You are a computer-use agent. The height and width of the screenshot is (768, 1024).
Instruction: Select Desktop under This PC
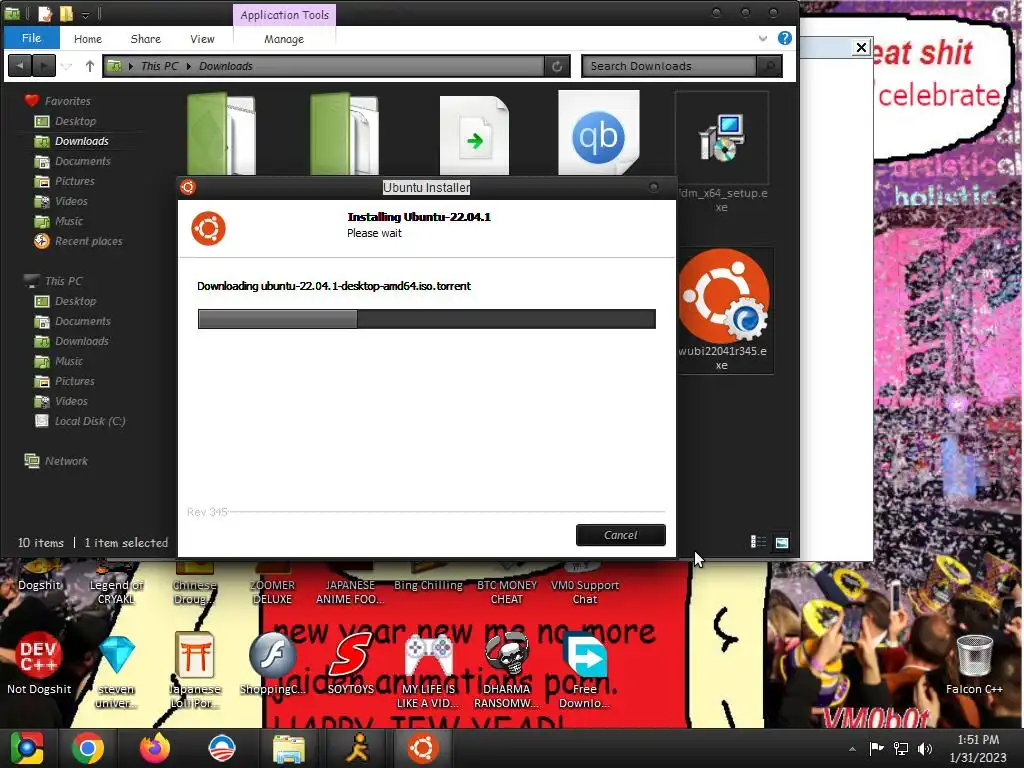[x=65, y=301]
